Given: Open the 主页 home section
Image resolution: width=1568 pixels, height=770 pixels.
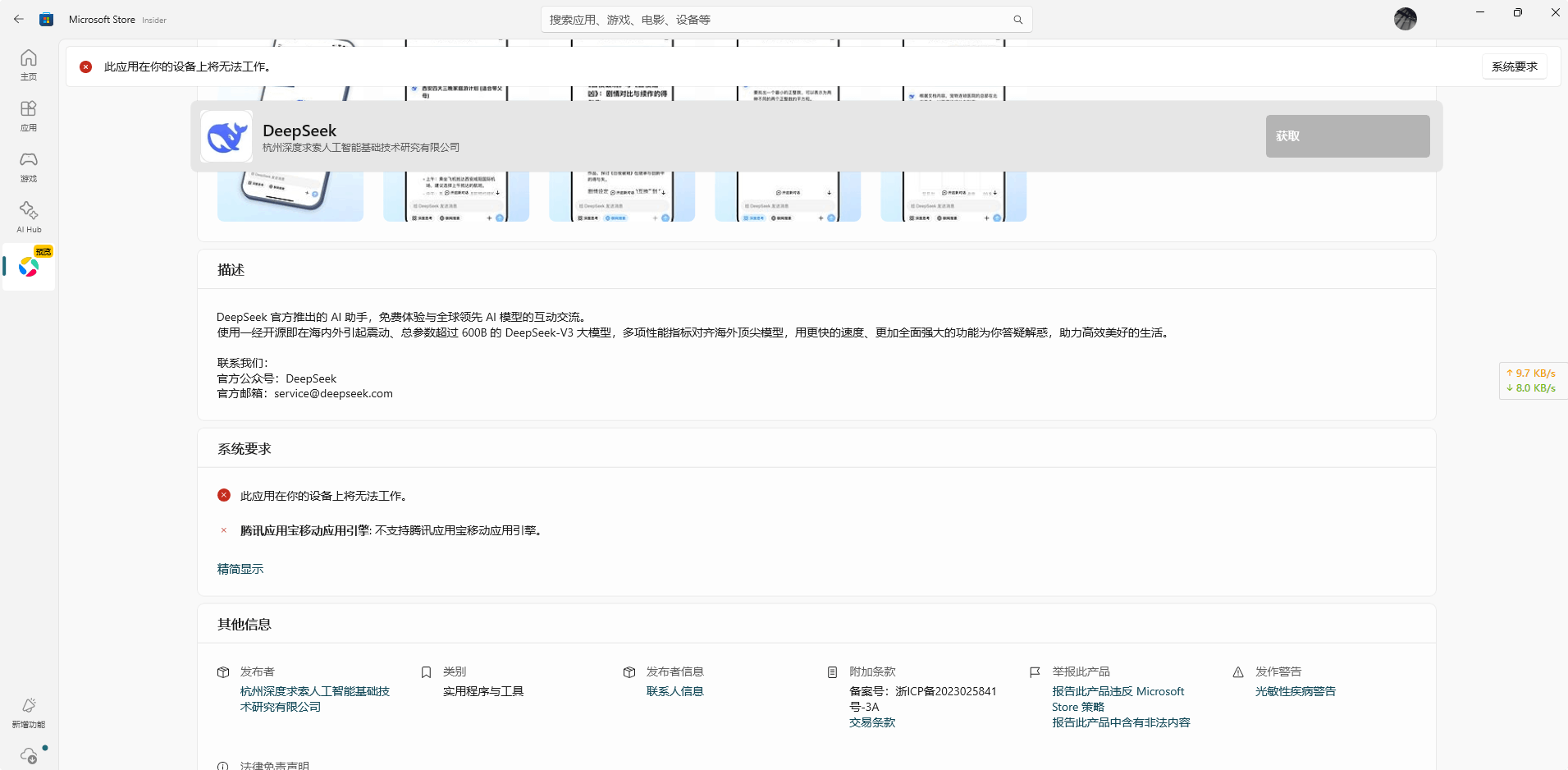Looking at the screenshot, I should [x=29, y=65].
